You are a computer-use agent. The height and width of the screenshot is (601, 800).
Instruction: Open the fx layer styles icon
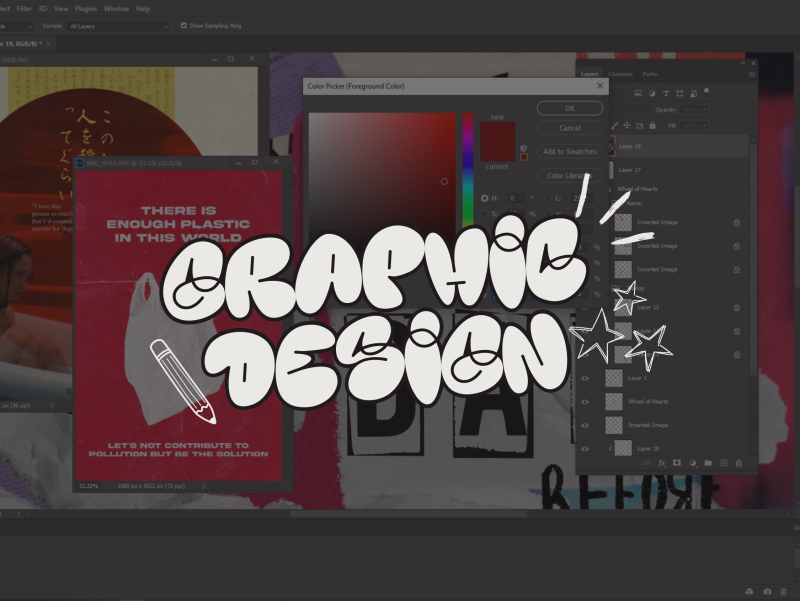pos(662,463)
